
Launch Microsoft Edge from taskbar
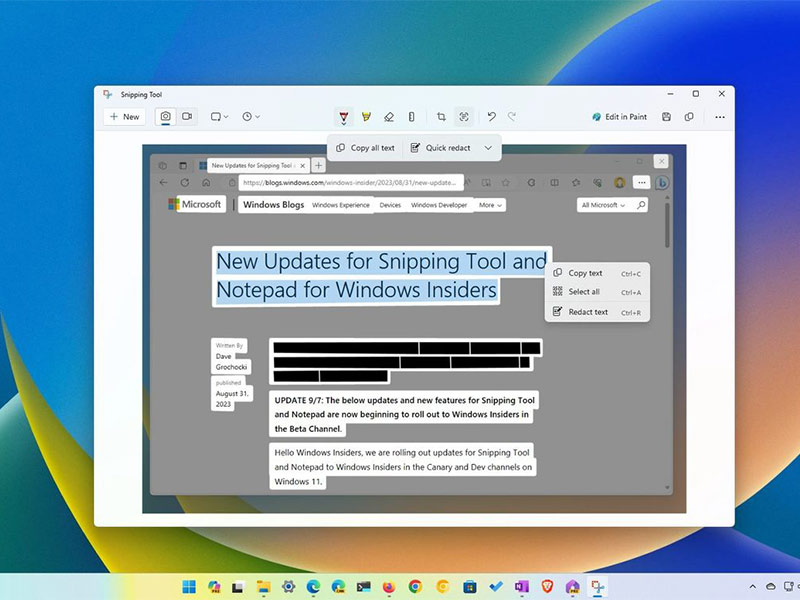tap(313, 587)
